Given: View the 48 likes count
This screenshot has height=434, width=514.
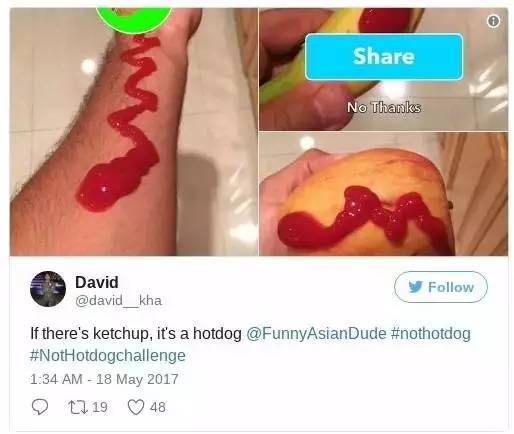Looking at the screenshot, I should 158,407.
